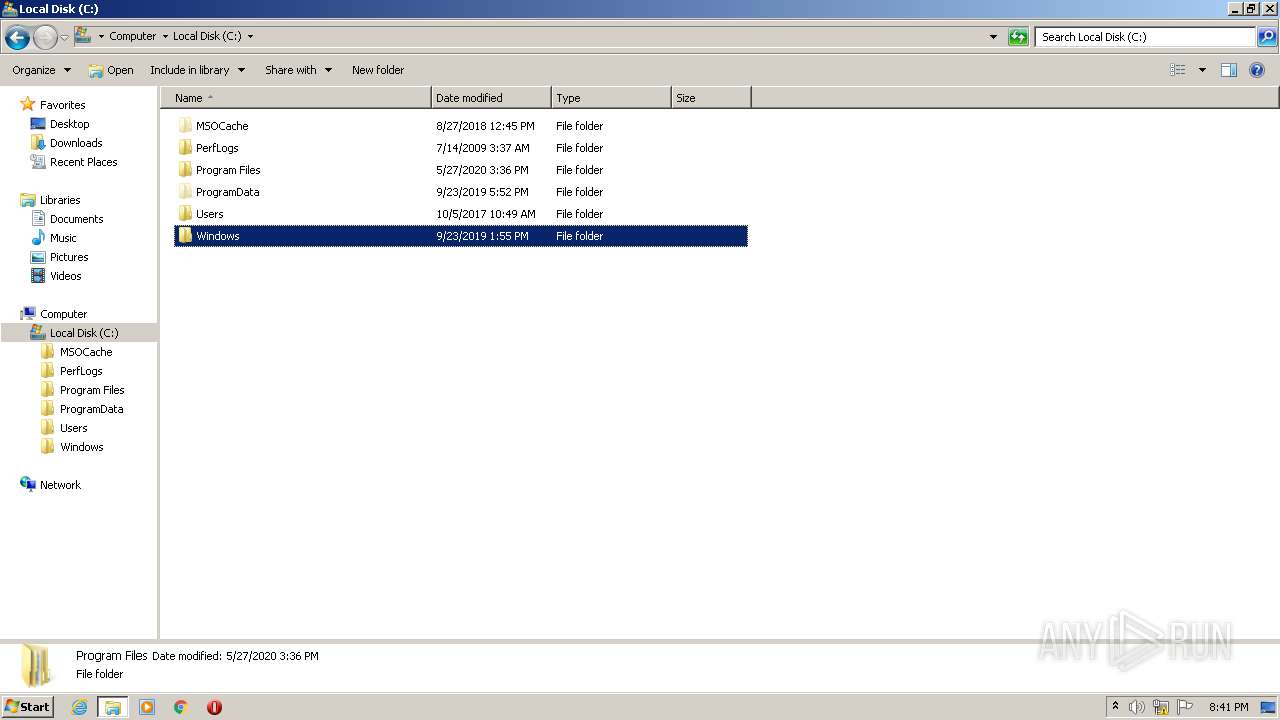This screenshot has width=1280, height=720.
Task: Open the Help icon
Action: 1257,70
